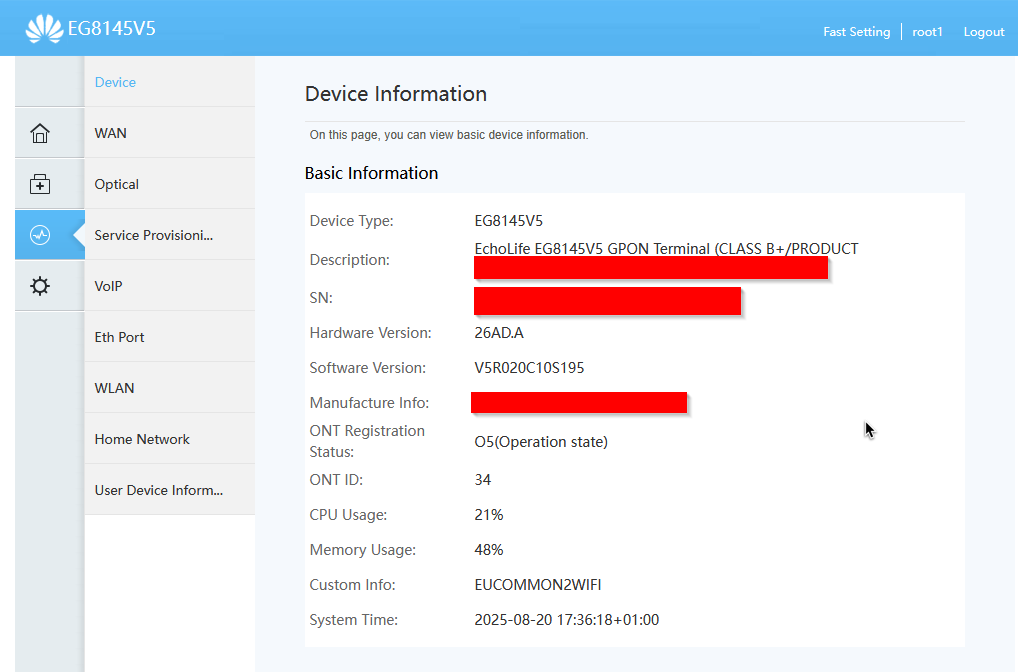Click the Custom Info: label
Viewport: 1018px width, 672px height.
click(x=352, y=585)
